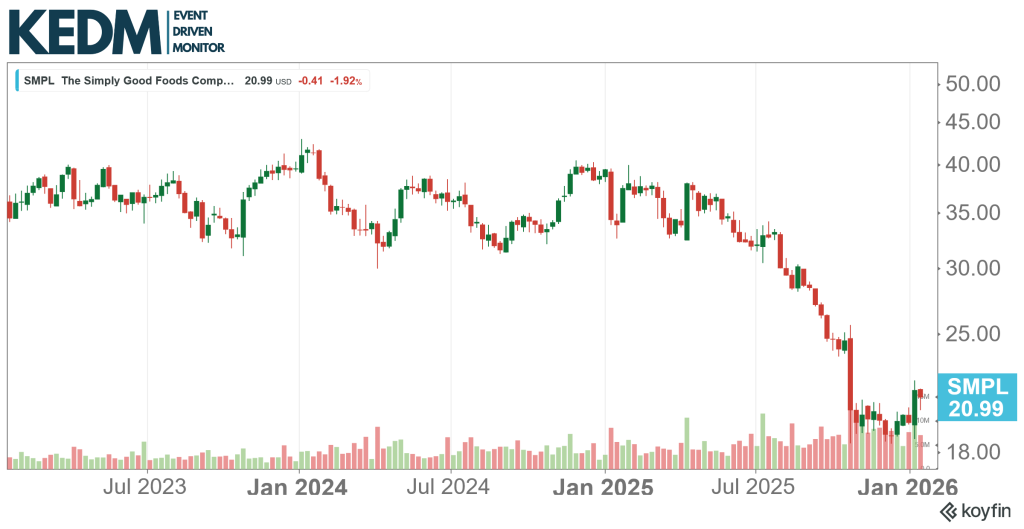Click the Jul 2023 date label
This screenshot has width=1024, height=529.
[145, 488]
